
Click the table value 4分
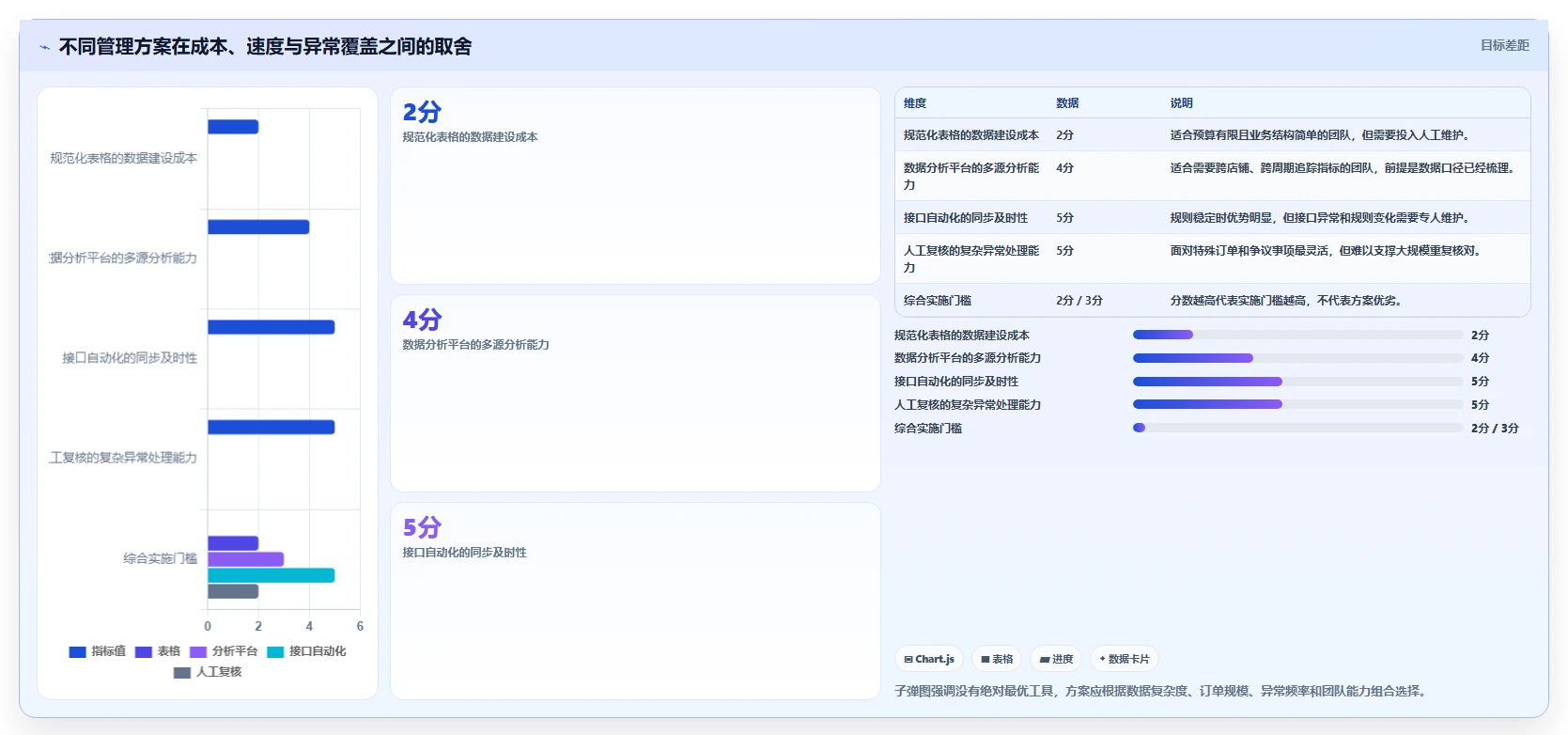(x=1064, y=168)
